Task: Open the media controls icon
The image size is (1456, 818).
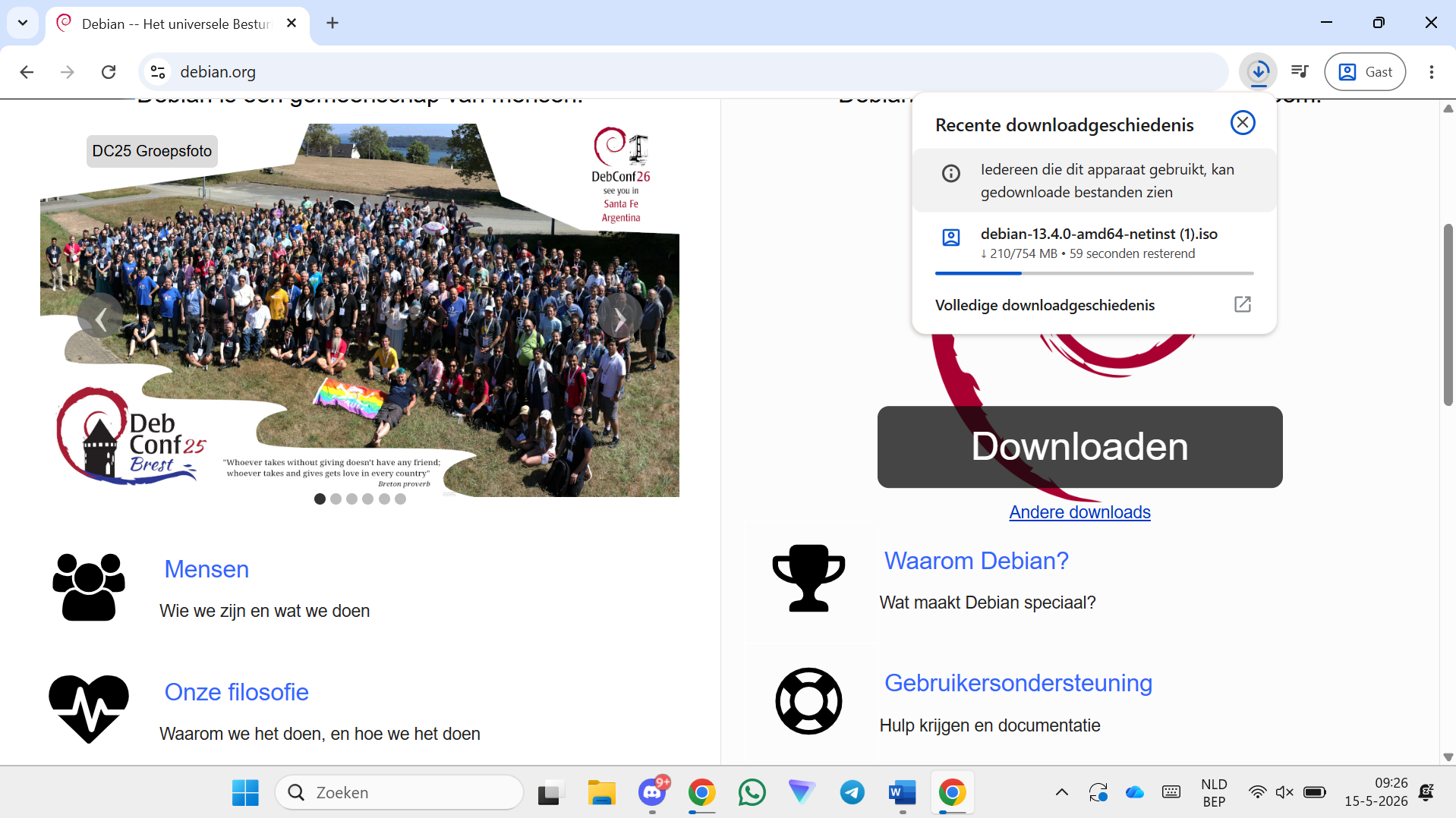Action: (x=1300, y=72)
